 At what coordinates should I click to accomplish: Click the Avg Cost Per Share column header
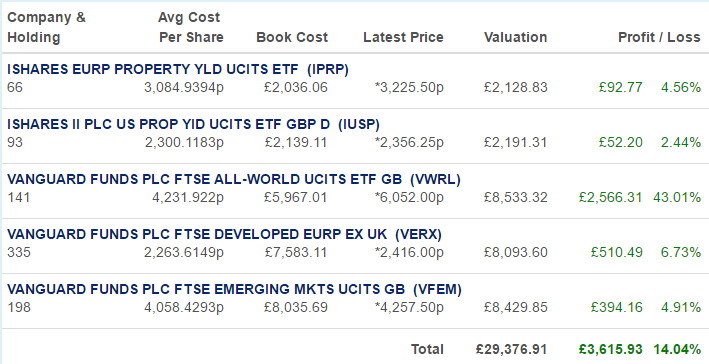pyautogui.click(x=190, y=27)
